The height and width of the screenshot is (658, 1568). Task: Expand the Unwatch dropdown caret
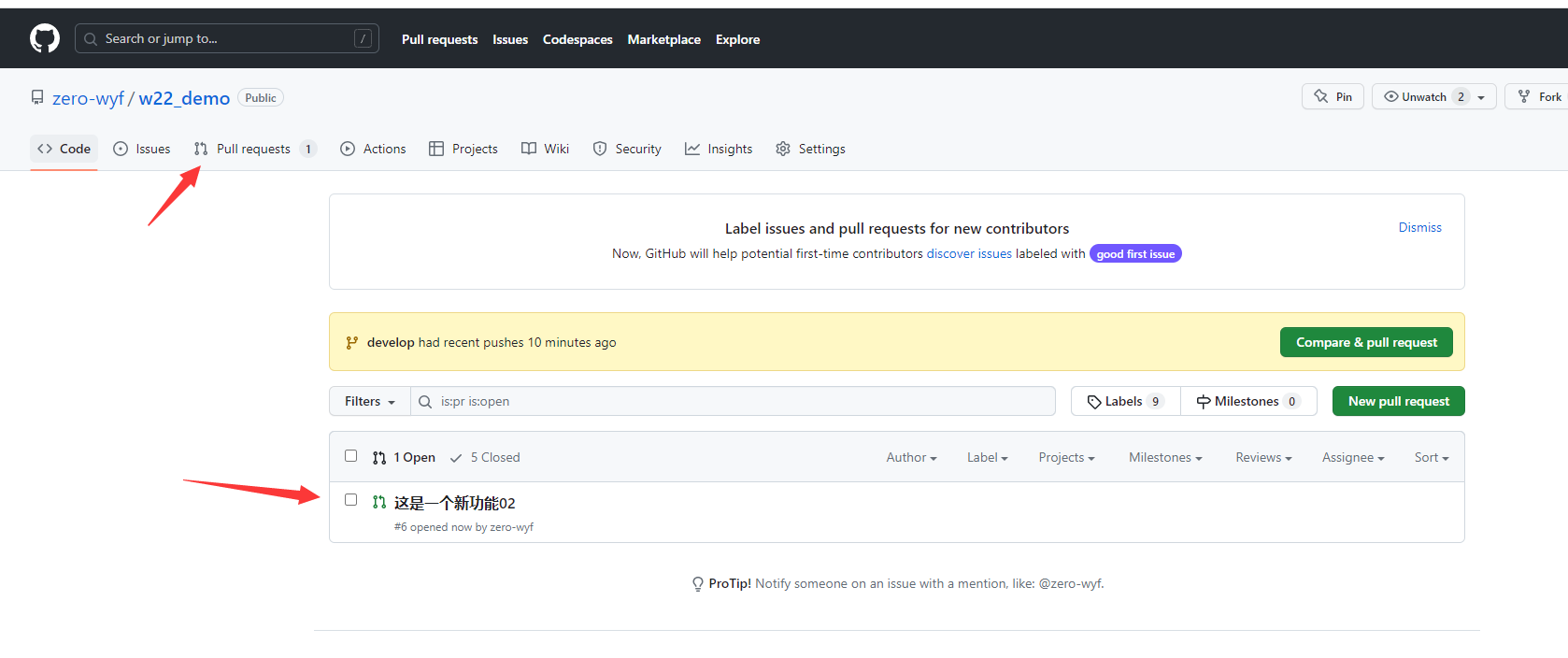coord(1481,97)
